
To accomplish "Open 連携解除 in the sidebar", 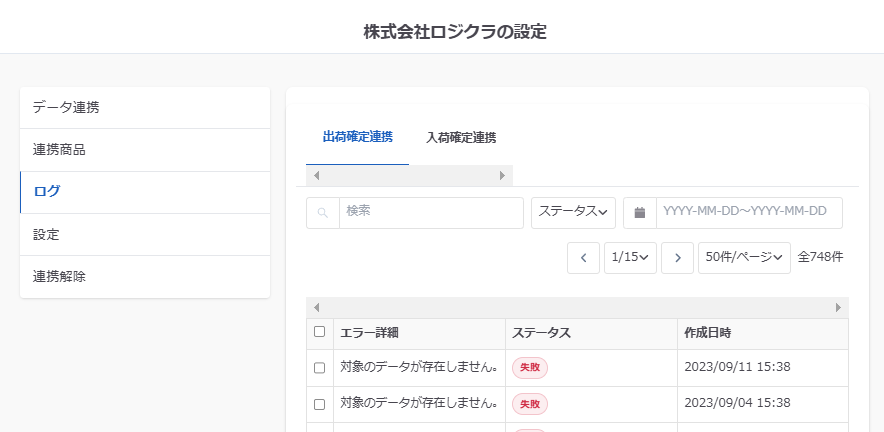I will 145,277.
